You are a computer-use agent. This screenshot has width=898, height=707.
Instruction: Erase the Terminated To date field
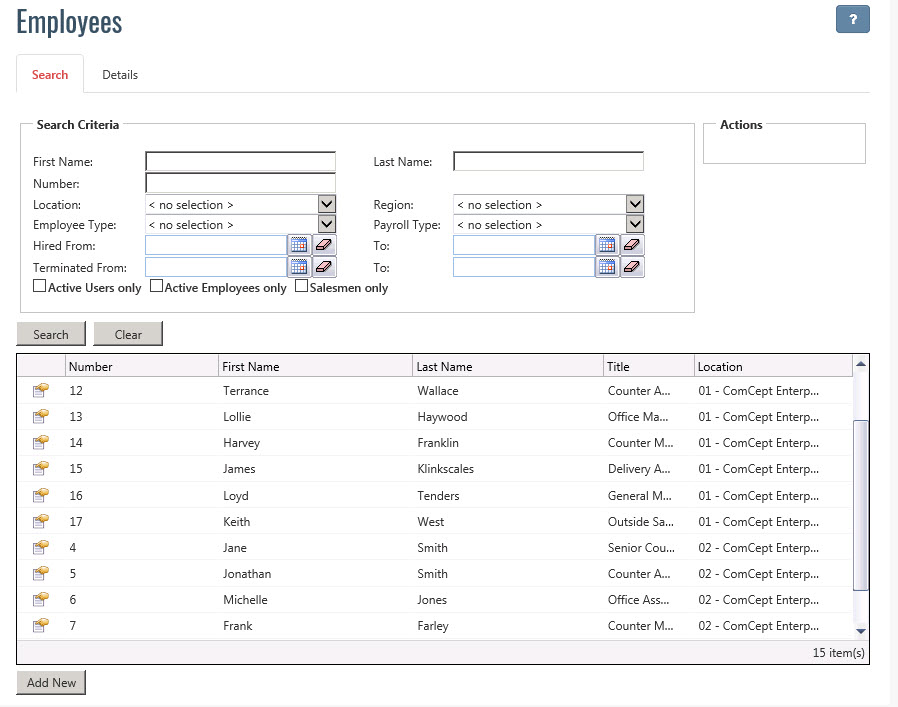[x=632, y=267]
